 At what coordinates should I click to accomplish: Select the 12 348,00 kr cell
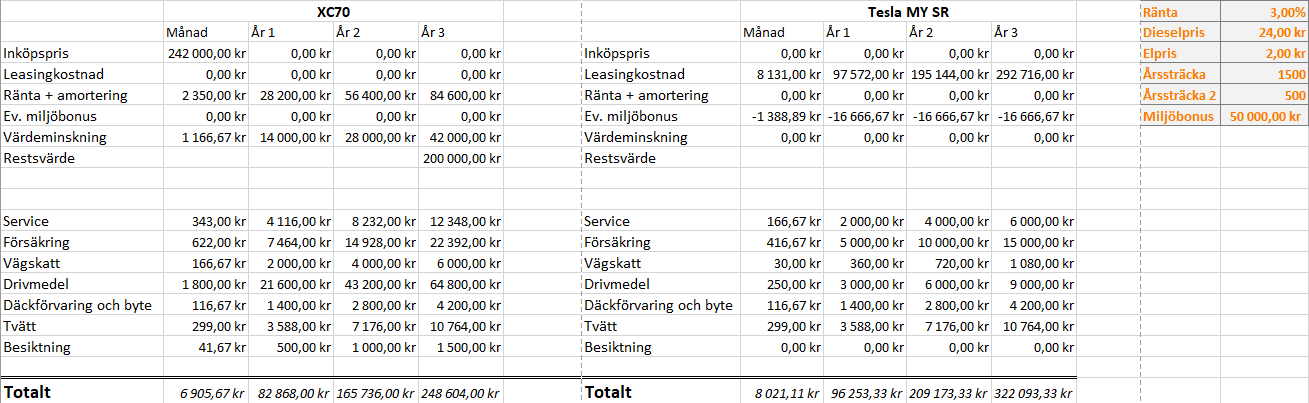460,221
